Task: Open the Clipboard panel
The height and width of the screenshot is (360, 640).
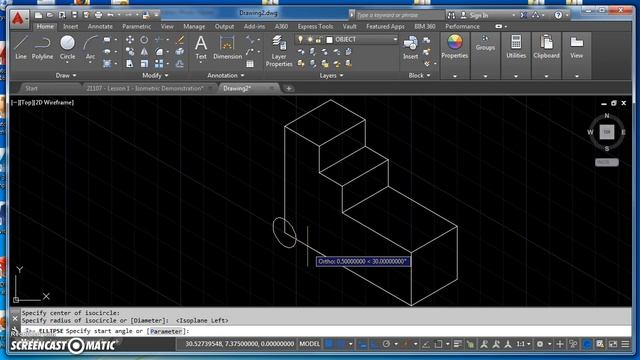Action: tap(546, 42)
